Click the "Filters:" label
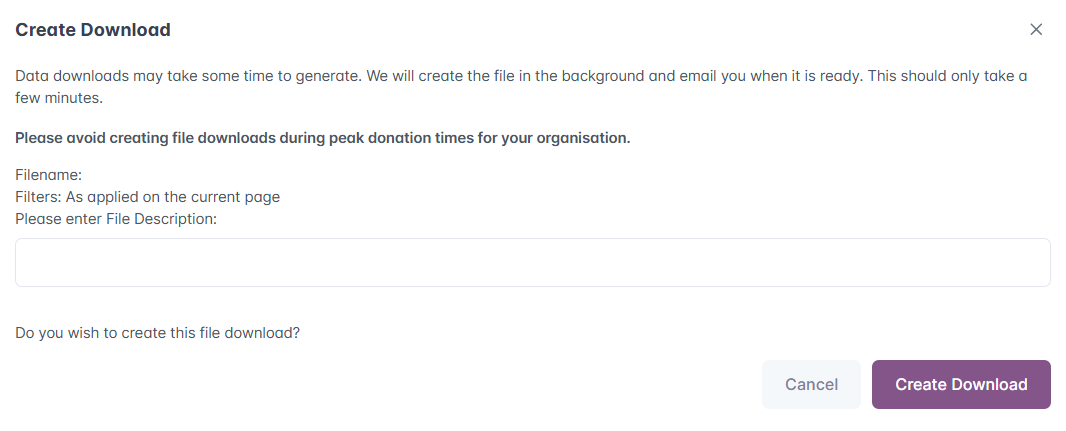This screenshot has height=431, width=1066. click(39, 197)
